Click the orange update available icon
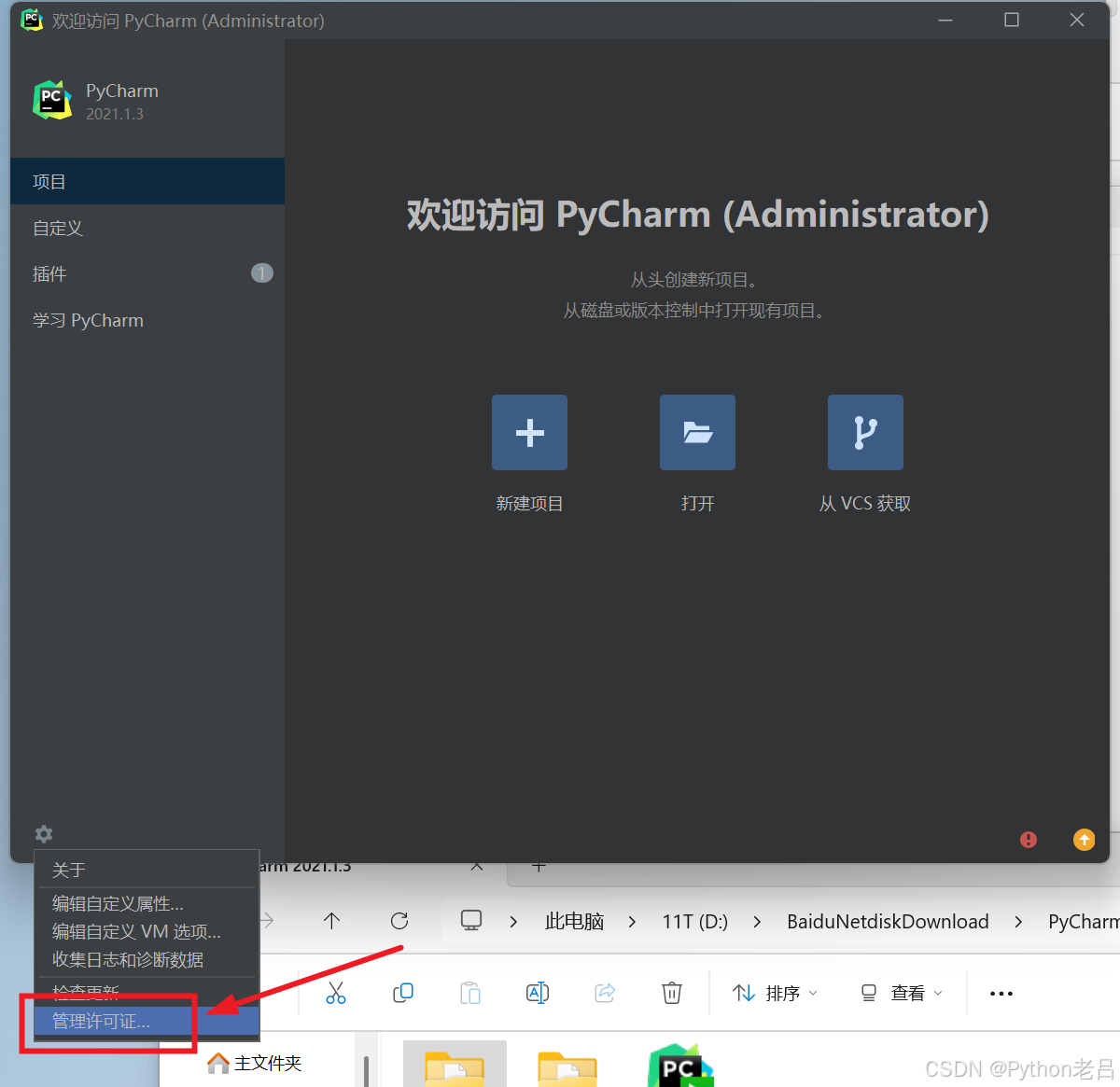 tap(1084, 840)
